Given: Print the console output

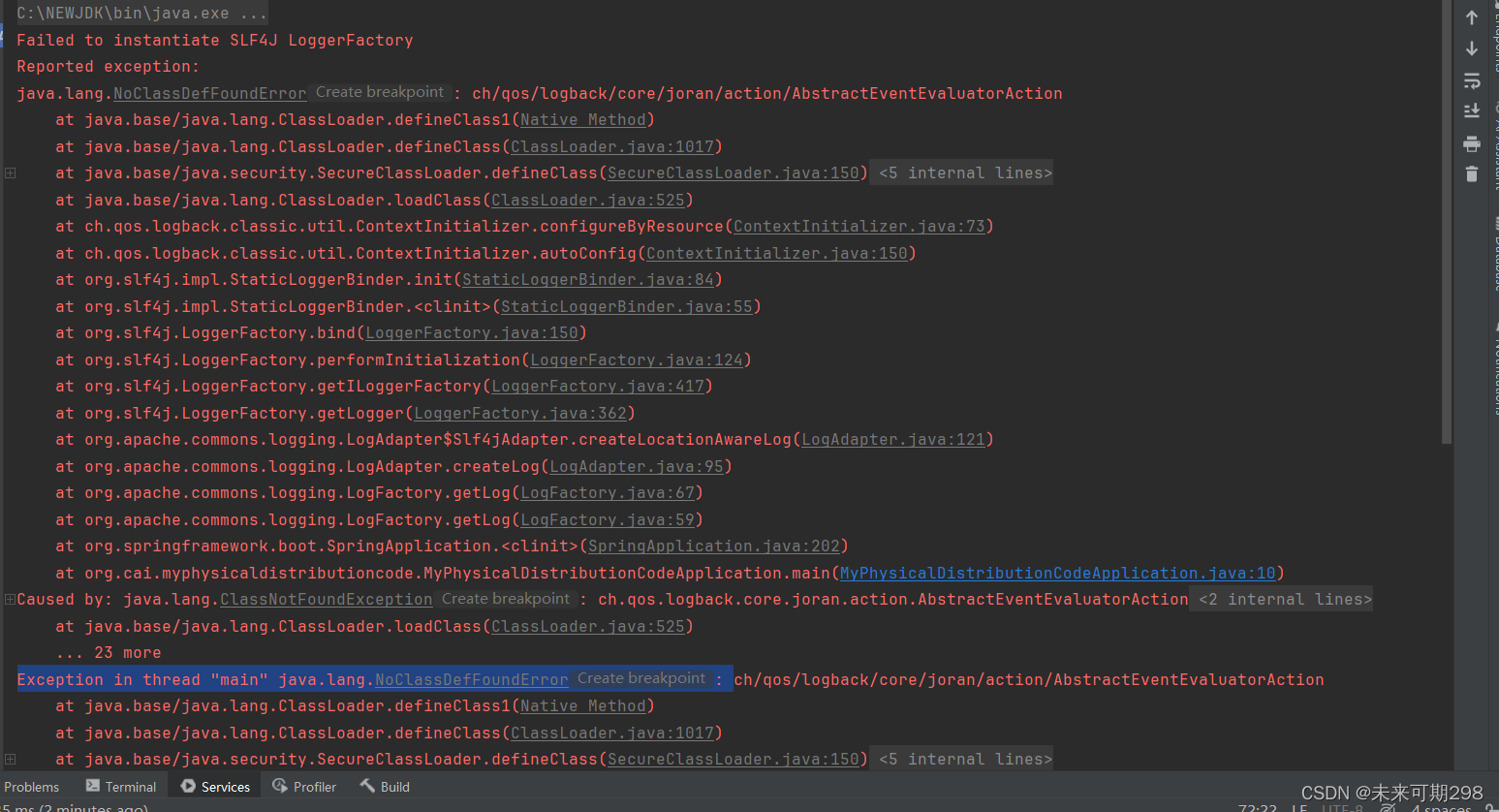Looking at the screenshot, I should pos(1472,144).
